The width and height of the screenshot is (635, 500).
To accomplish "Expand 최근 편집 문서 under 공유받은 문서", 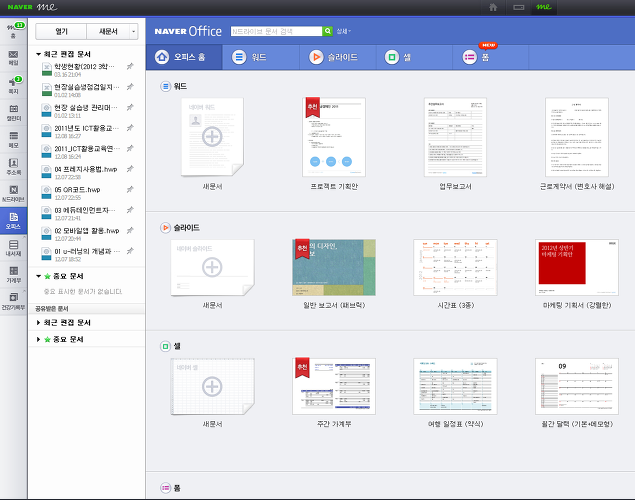I will point(38,323).
